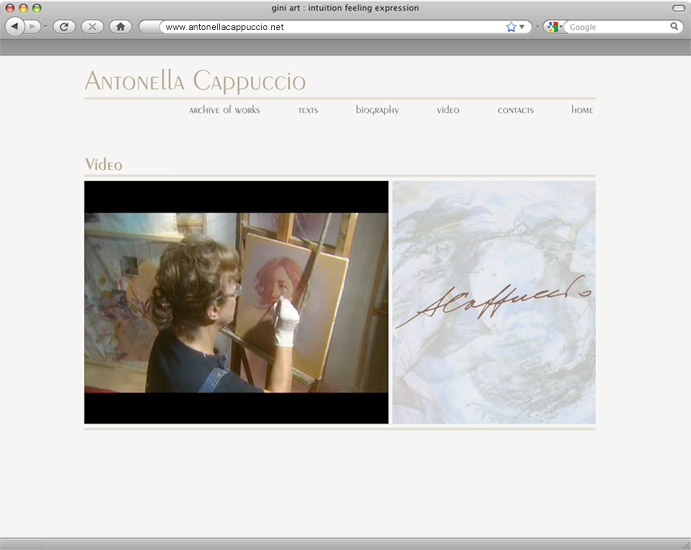Click the macOS green zoom button
Viewport: 691px width, 550px height.
tap(37, 8)
